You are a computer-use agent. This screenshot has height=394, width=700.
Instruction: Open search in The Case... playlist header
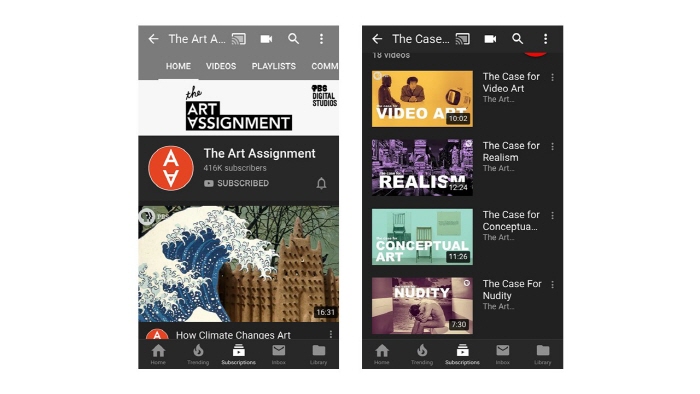(517, 39)
